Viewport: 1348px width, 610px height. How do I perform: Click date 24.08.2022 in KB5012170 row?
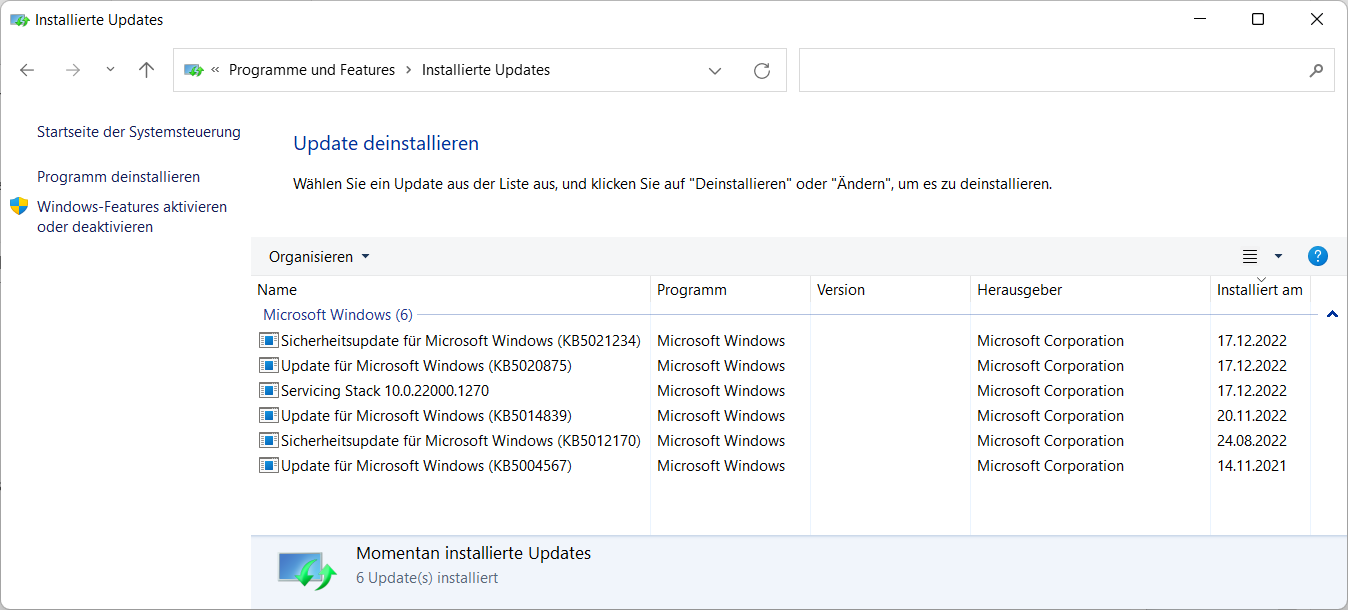click(1252, 441)
